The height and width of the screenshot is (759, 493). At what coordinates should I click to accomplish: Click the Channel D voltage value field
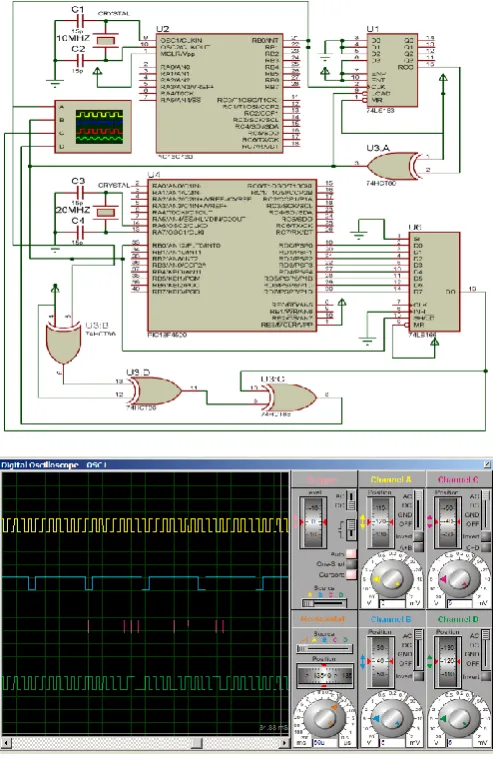tap(459, 743)
